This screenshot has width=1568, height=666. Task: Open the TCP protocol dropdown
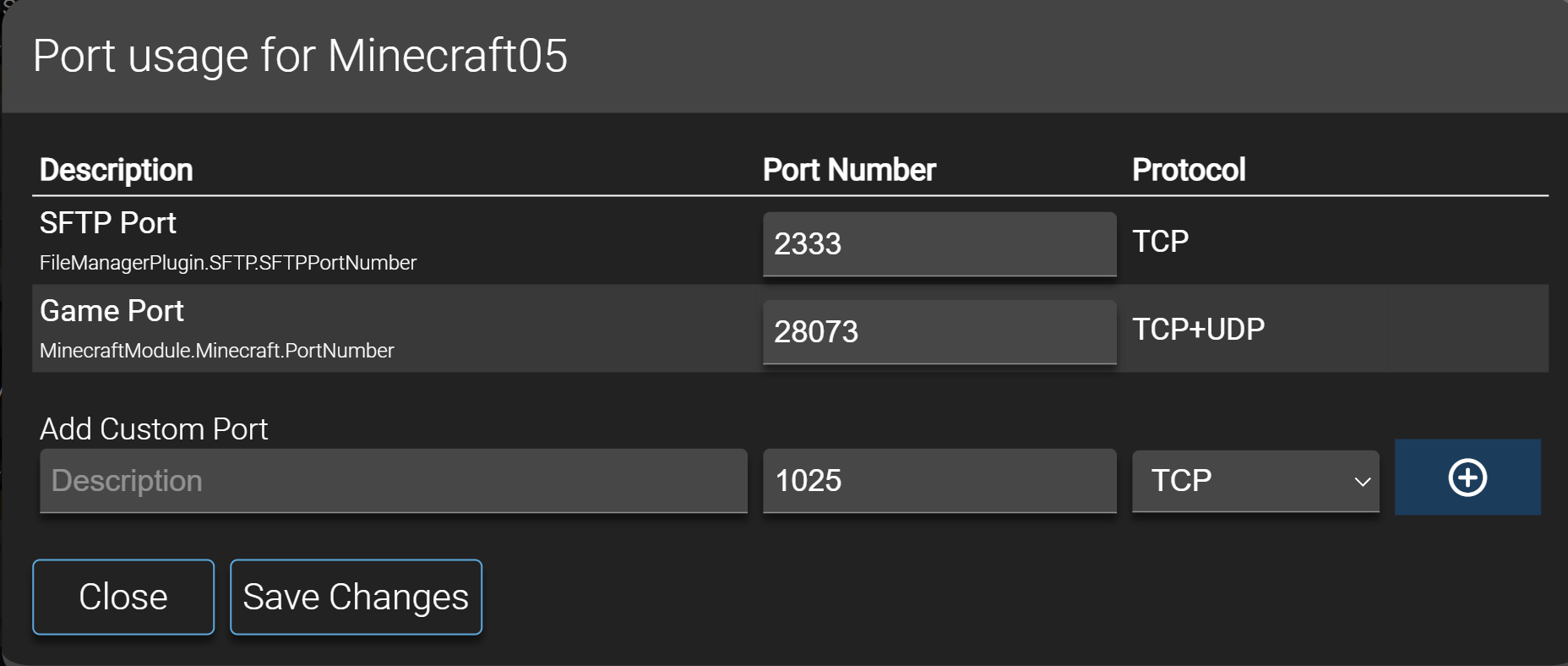click(1255, 481)
